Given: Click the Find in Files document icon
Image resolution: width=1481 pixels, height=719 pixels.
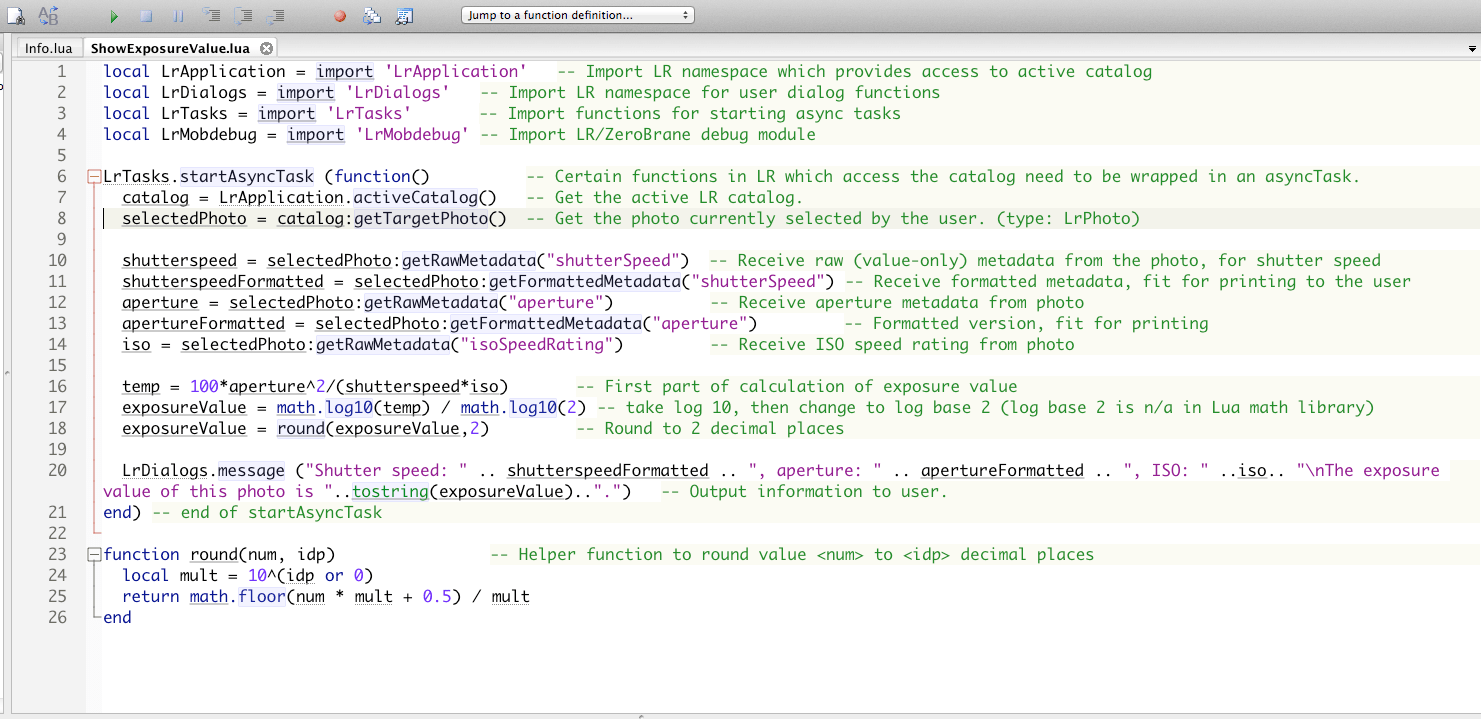Looking at the screenshot, I should point(14,16).
